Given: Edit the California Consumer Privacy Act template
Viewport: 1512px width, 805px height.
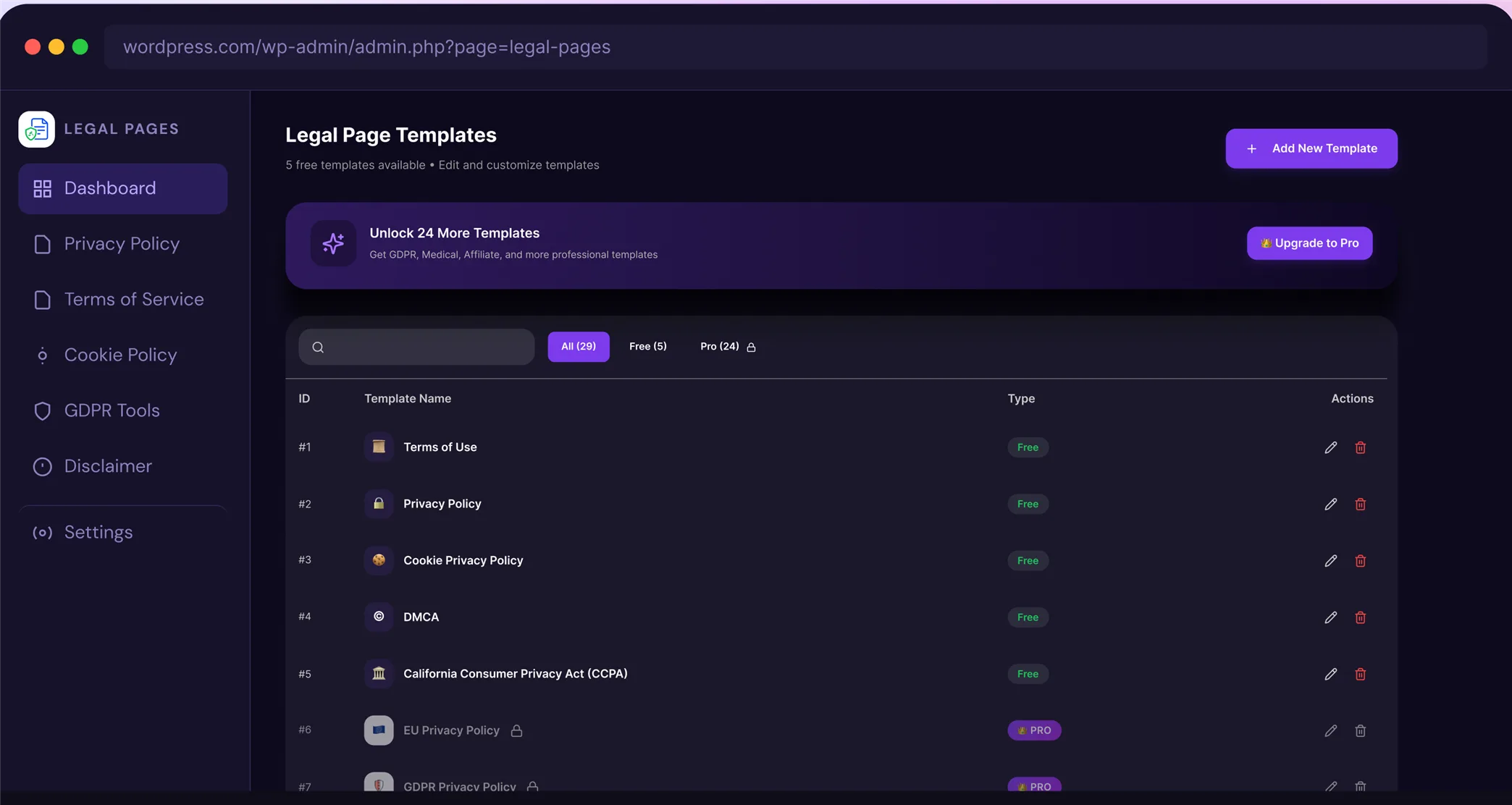Looking at the screenshot, I should [1330, 674].
